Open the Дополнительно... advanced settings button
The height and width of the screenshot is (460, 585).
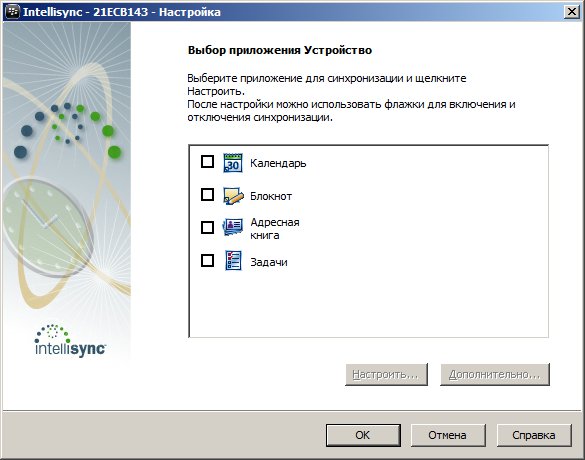(x=495, y=374)
